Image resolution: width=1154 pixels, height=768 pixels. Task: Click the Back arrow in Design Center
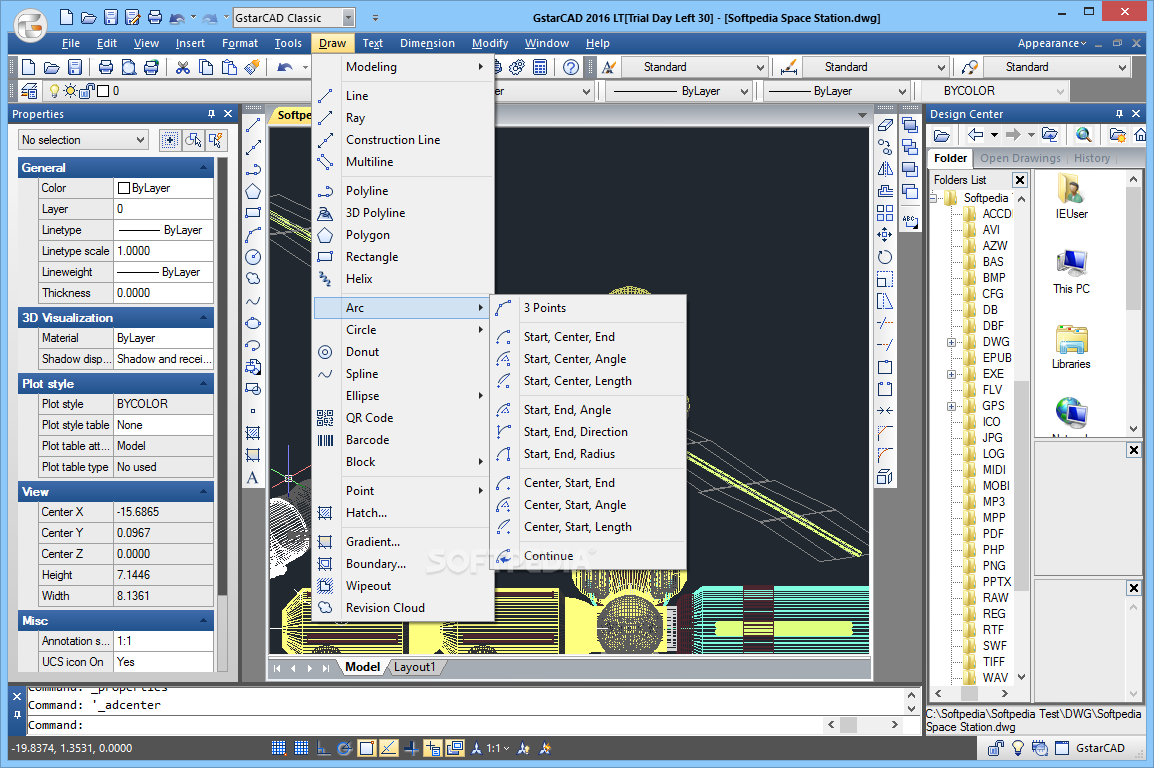976,135
